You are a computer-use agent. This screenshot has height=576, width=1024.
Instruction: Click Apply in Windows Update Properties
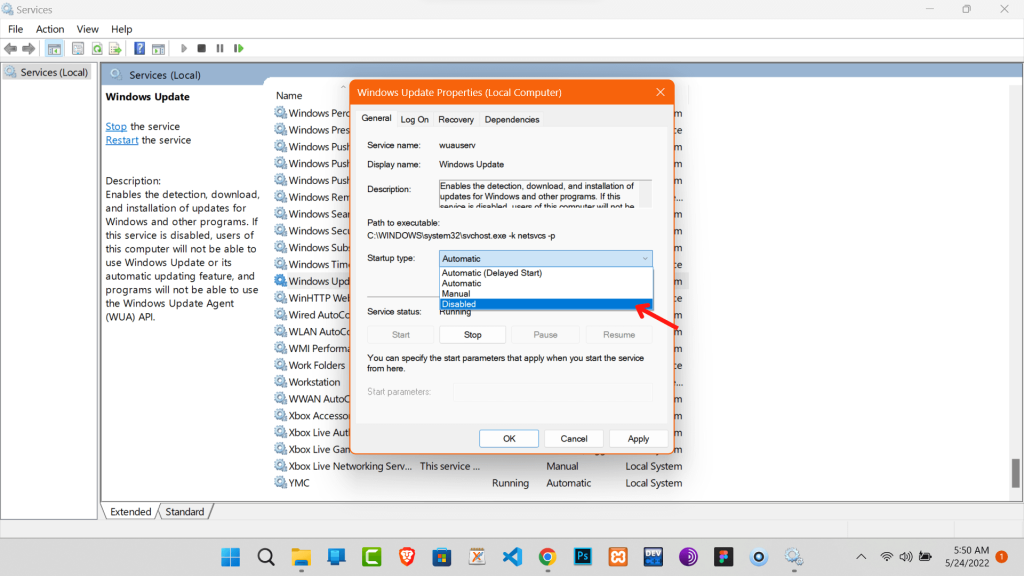pyautogui.click(x=638, y=439)
